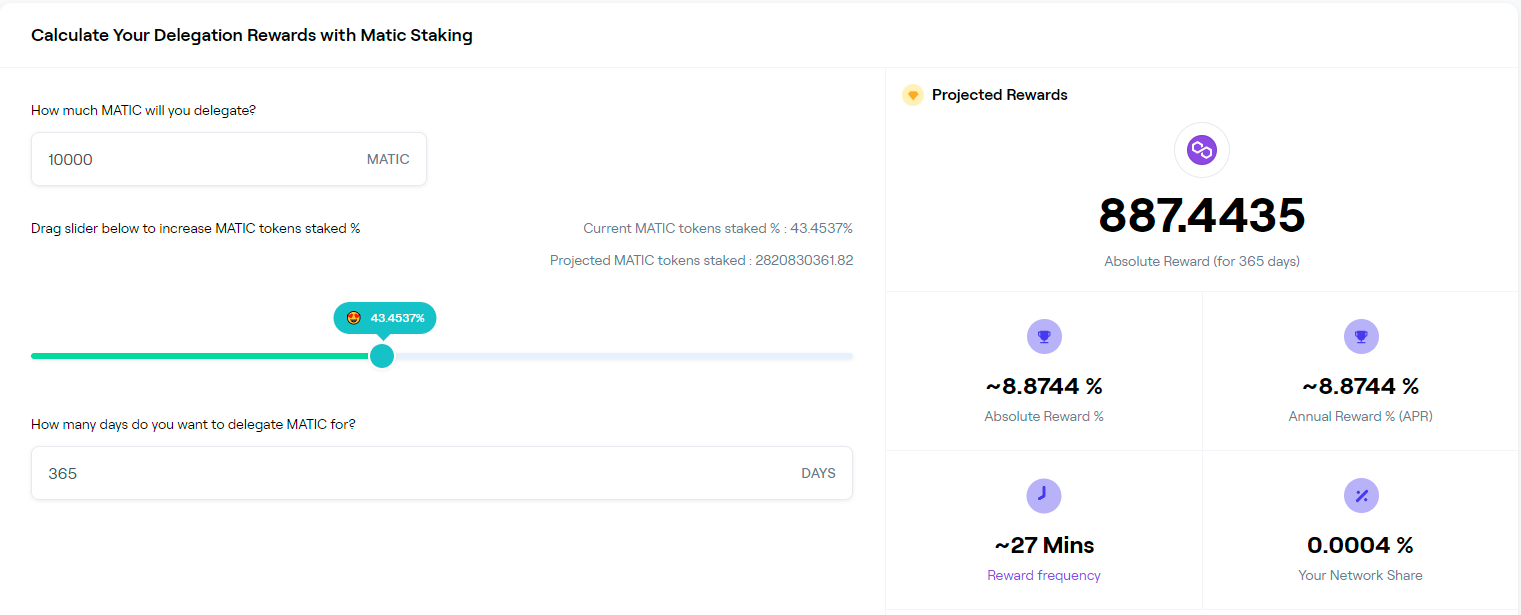Click the DAYS unit label in days field
The image size is (1521, 615).
[x=818, y=473]
